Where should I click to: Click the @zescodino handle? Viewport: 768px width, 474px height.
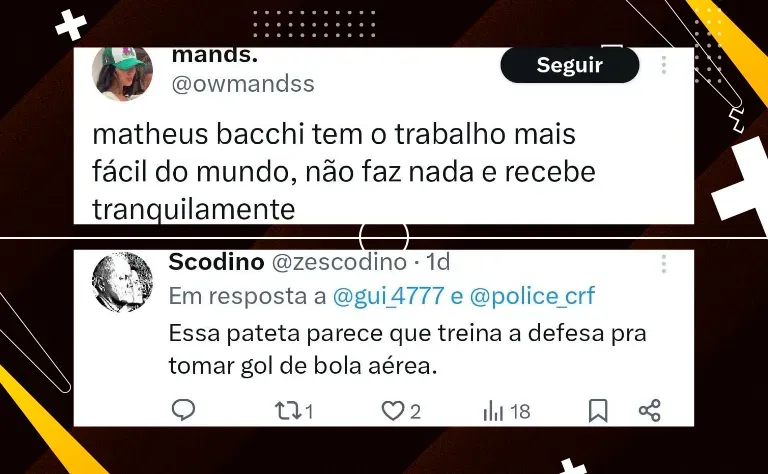pos(339,262)
